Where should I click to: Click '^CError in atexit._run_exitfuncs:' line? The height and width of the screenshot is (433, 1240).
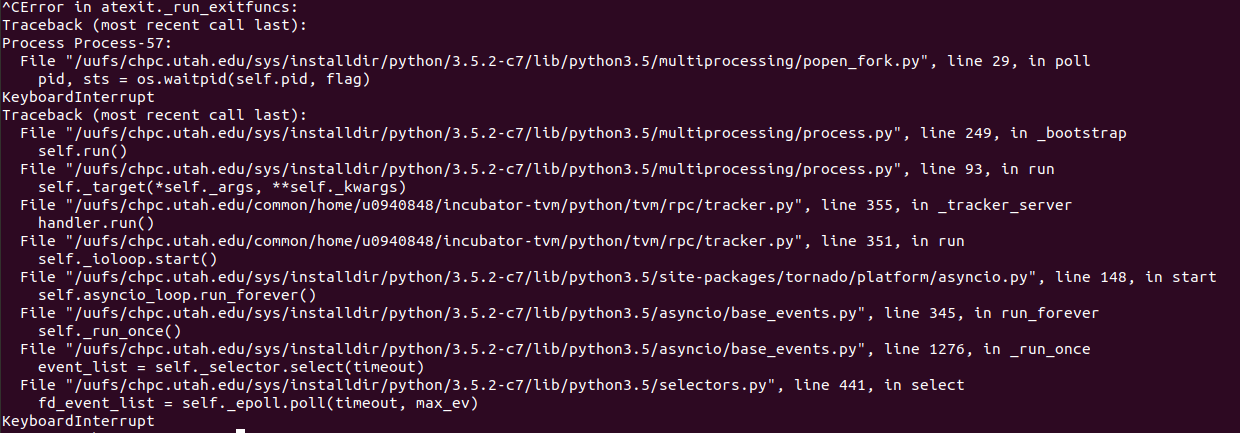[150, 8]
